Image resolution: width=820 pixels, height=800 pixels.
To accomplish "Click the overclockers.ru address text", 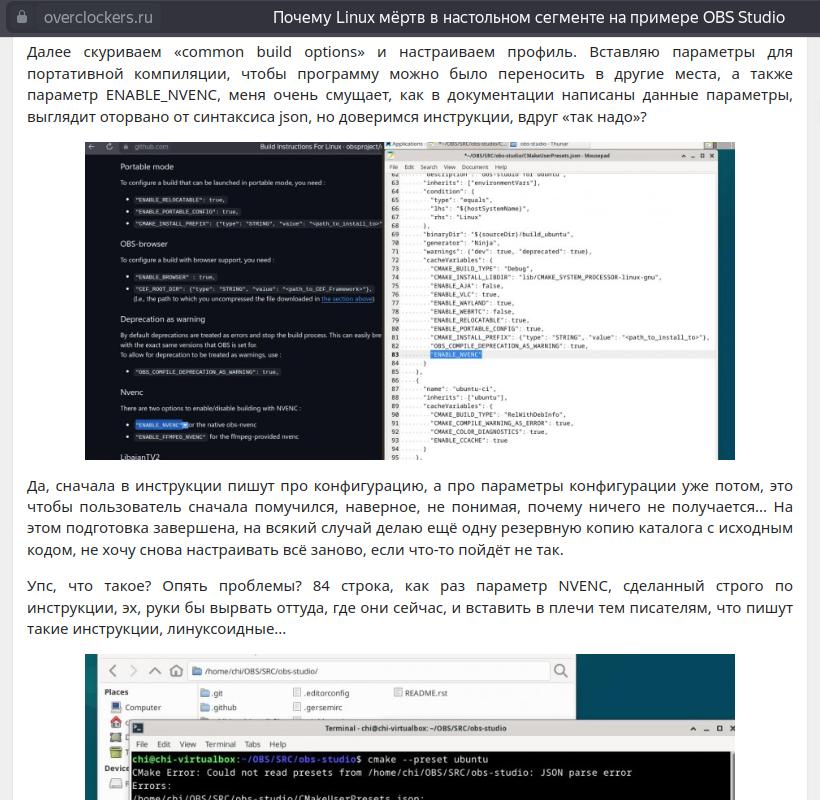I will coord(98,17).
